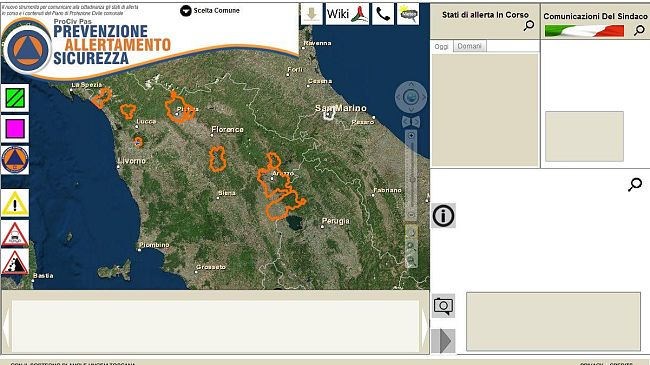Click the download arrow icon
This screenshot has height=365, width=650.
[311, 15]
